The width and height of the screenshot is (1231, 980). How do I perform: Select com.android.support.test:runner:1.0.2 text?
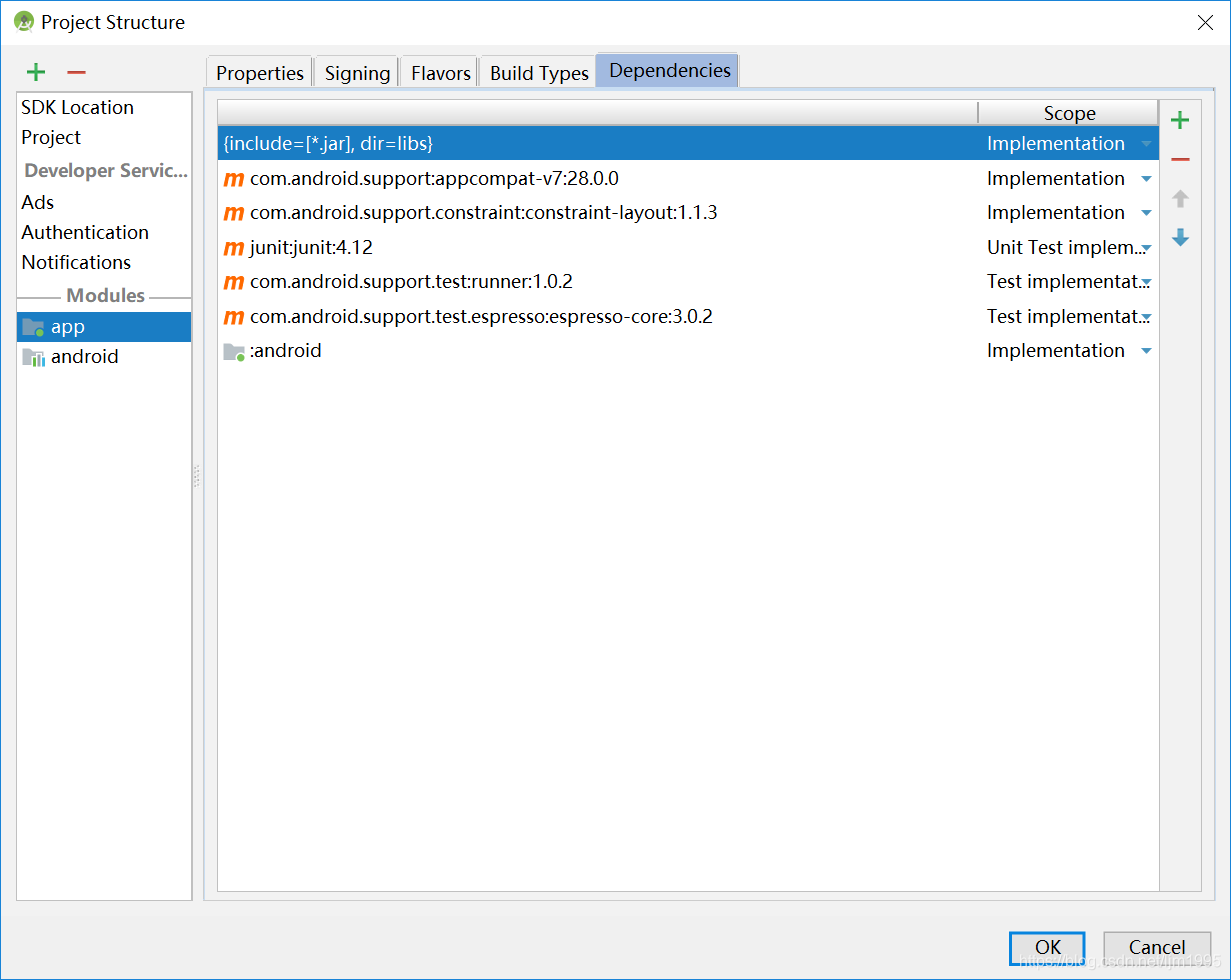411,282
